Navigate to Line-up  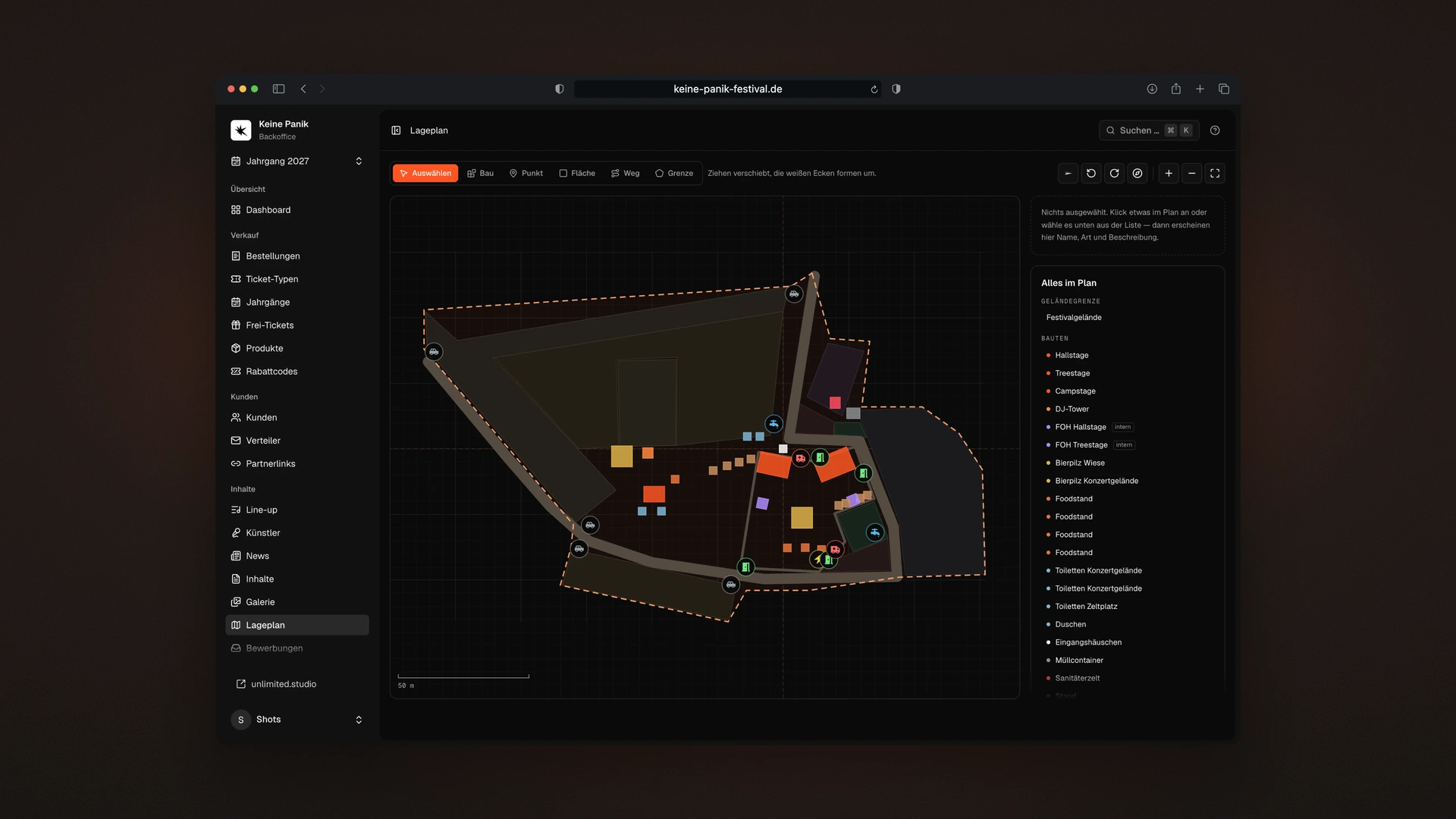[297, 510]
